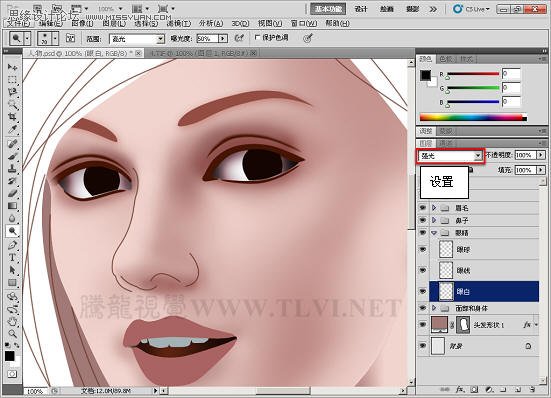Hide the 头发形状 1 layer
551x398 pixels.
click(423, 324)
